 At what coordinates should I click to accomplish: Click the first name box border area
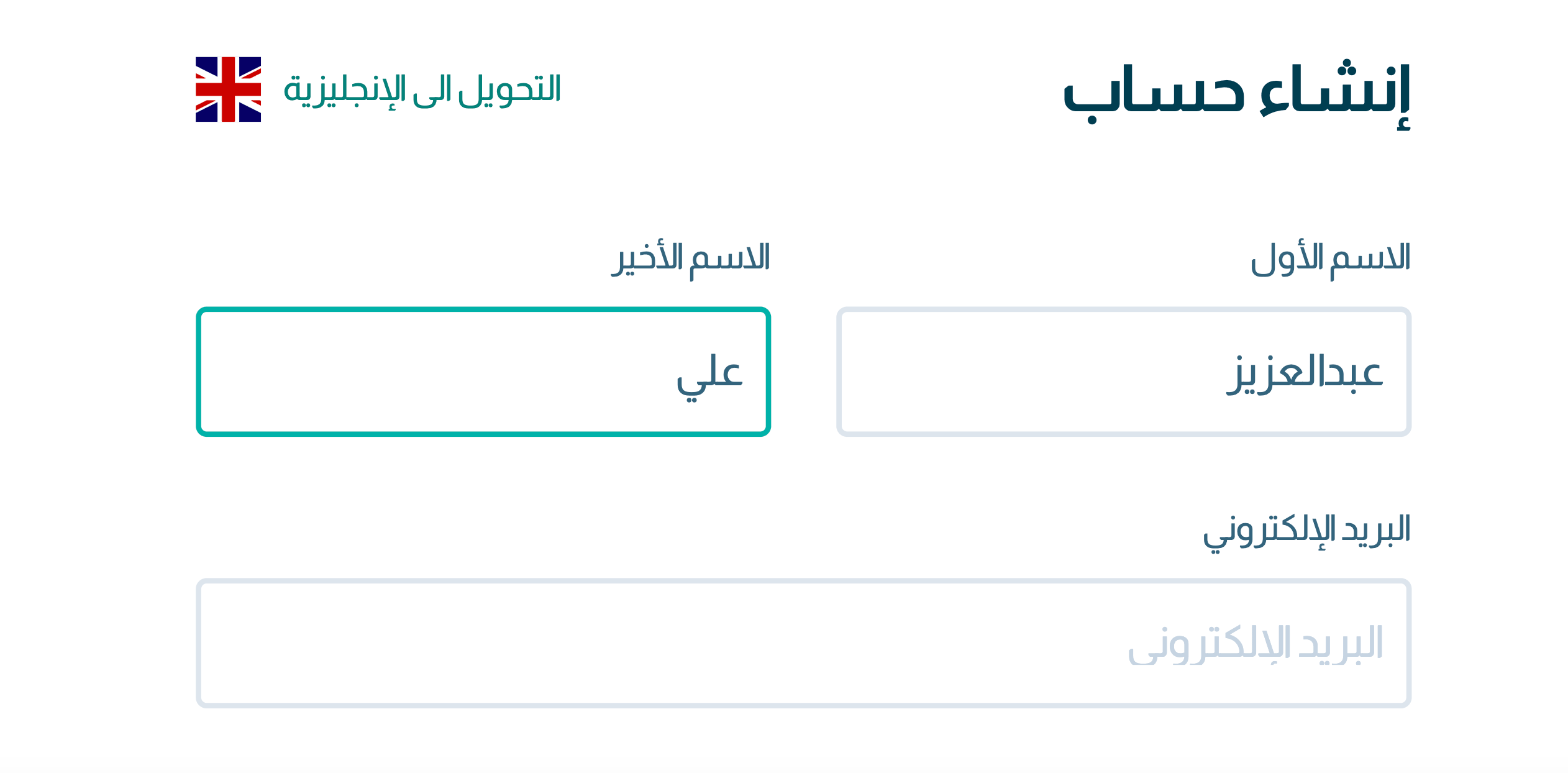[x=1124, y=372]
